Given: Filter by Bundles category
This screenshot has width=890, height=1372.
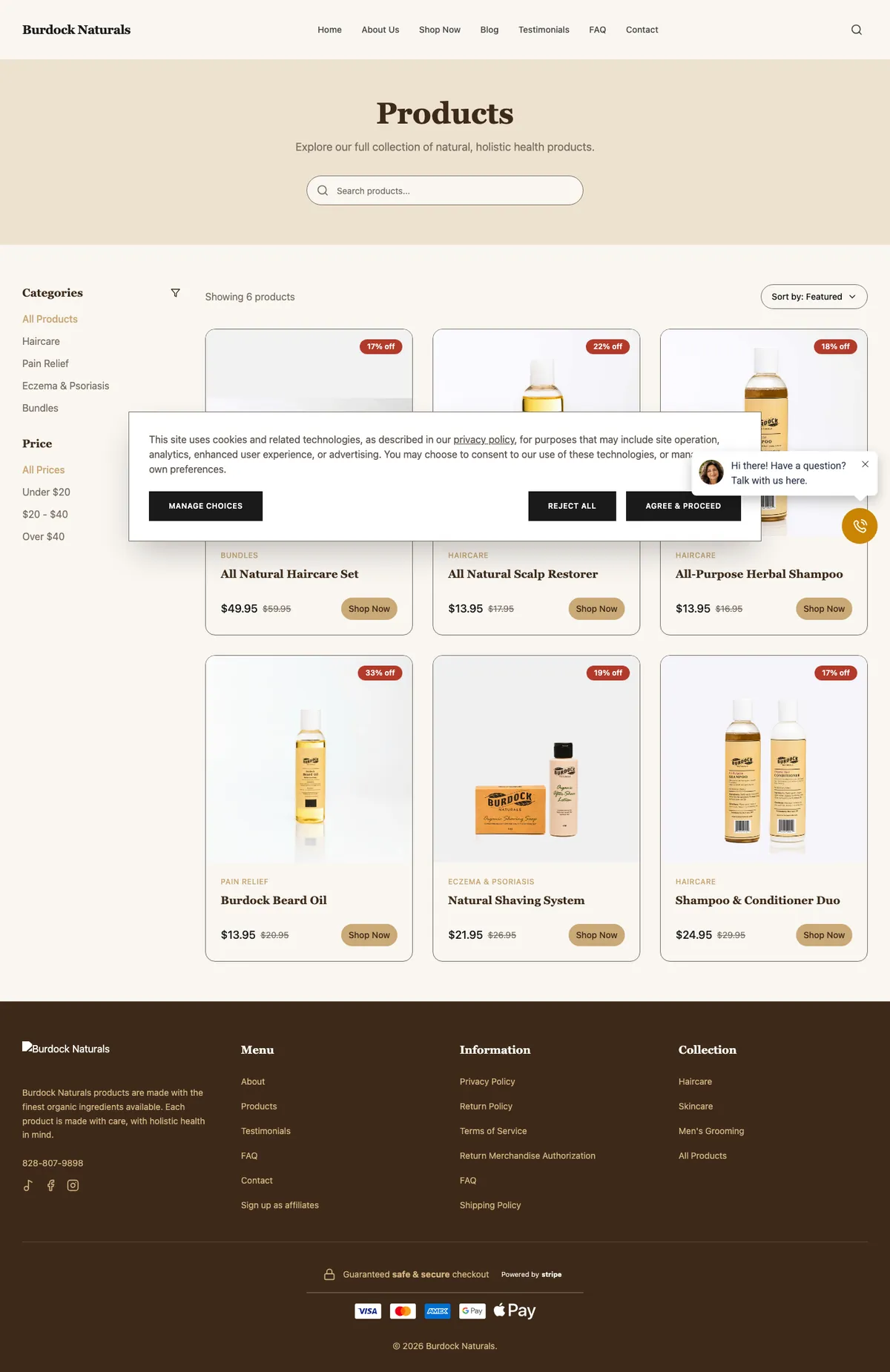Looking at the screenshot, I should [x=40, y=408].
